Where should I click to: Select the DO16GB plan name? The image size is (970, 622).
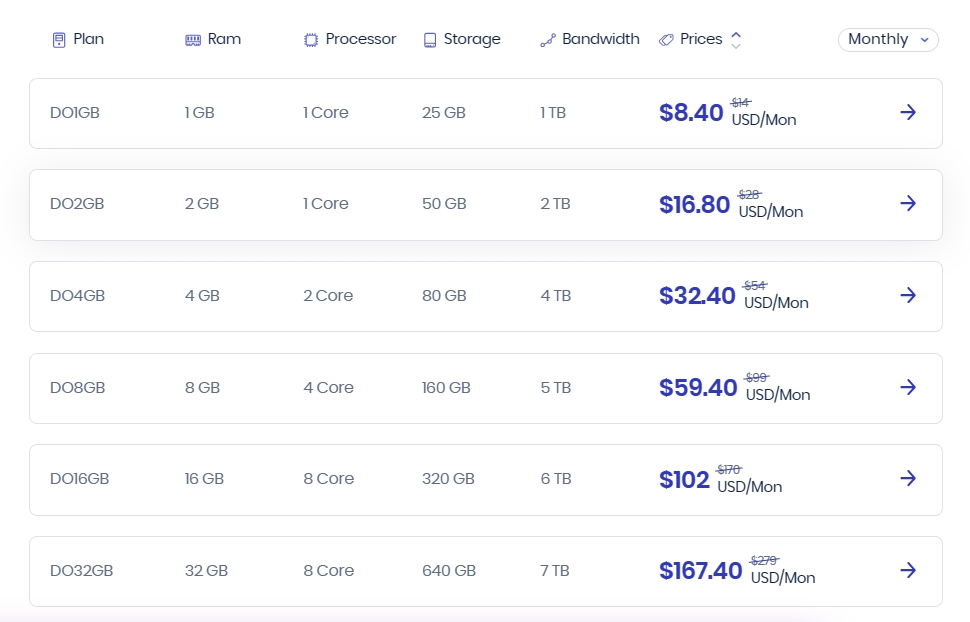tap(79, 479)
